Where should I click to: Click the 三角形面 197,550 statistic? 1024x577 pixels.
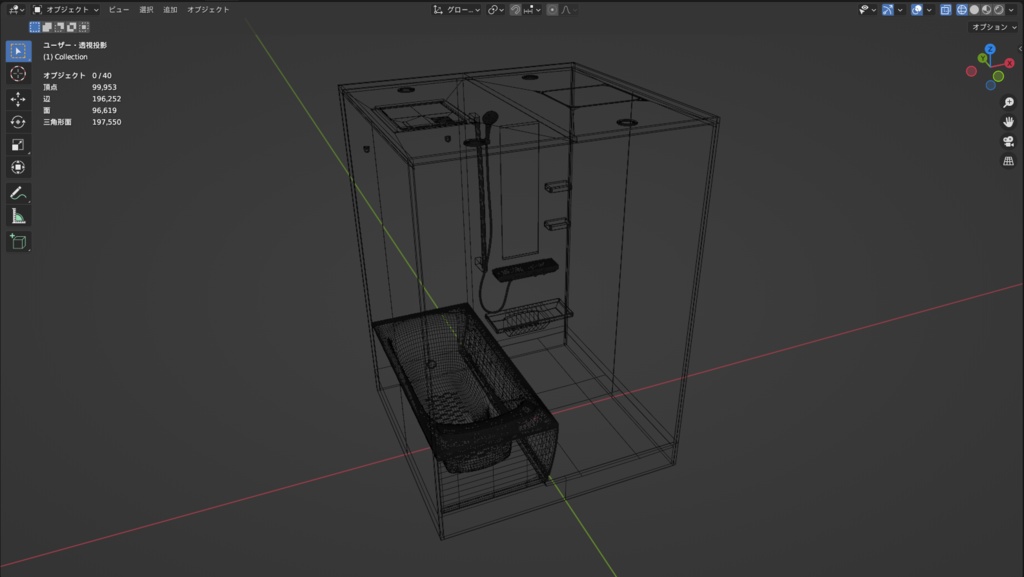click(x=82, y=122)
